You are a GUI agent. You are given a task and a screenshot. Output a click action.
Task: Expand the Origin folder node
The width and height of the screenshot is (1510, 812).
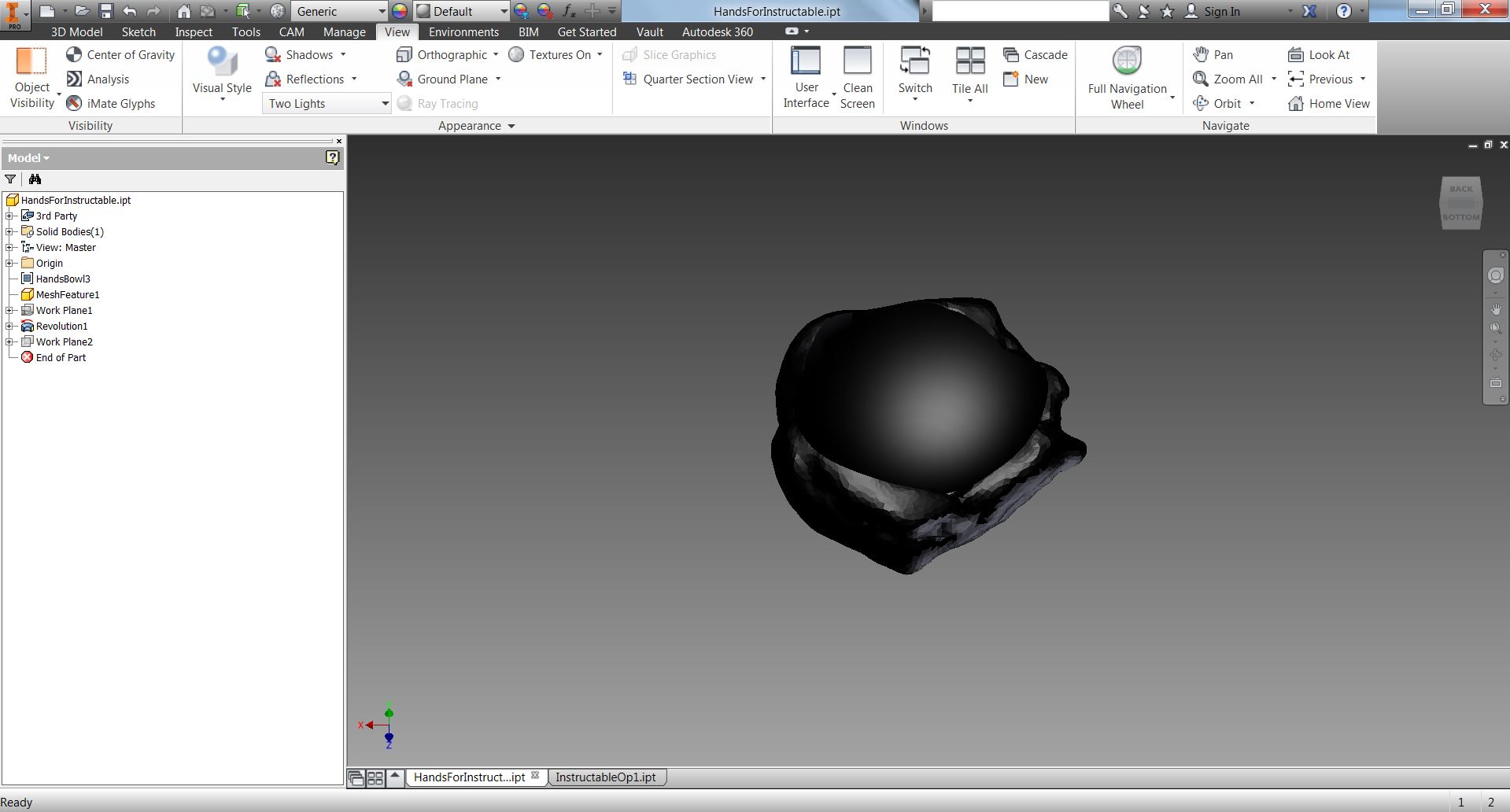coord(9,263)
